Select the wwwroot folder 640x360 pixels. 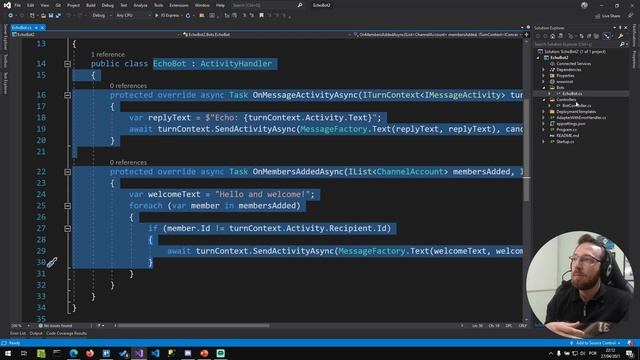click(564, 82)
